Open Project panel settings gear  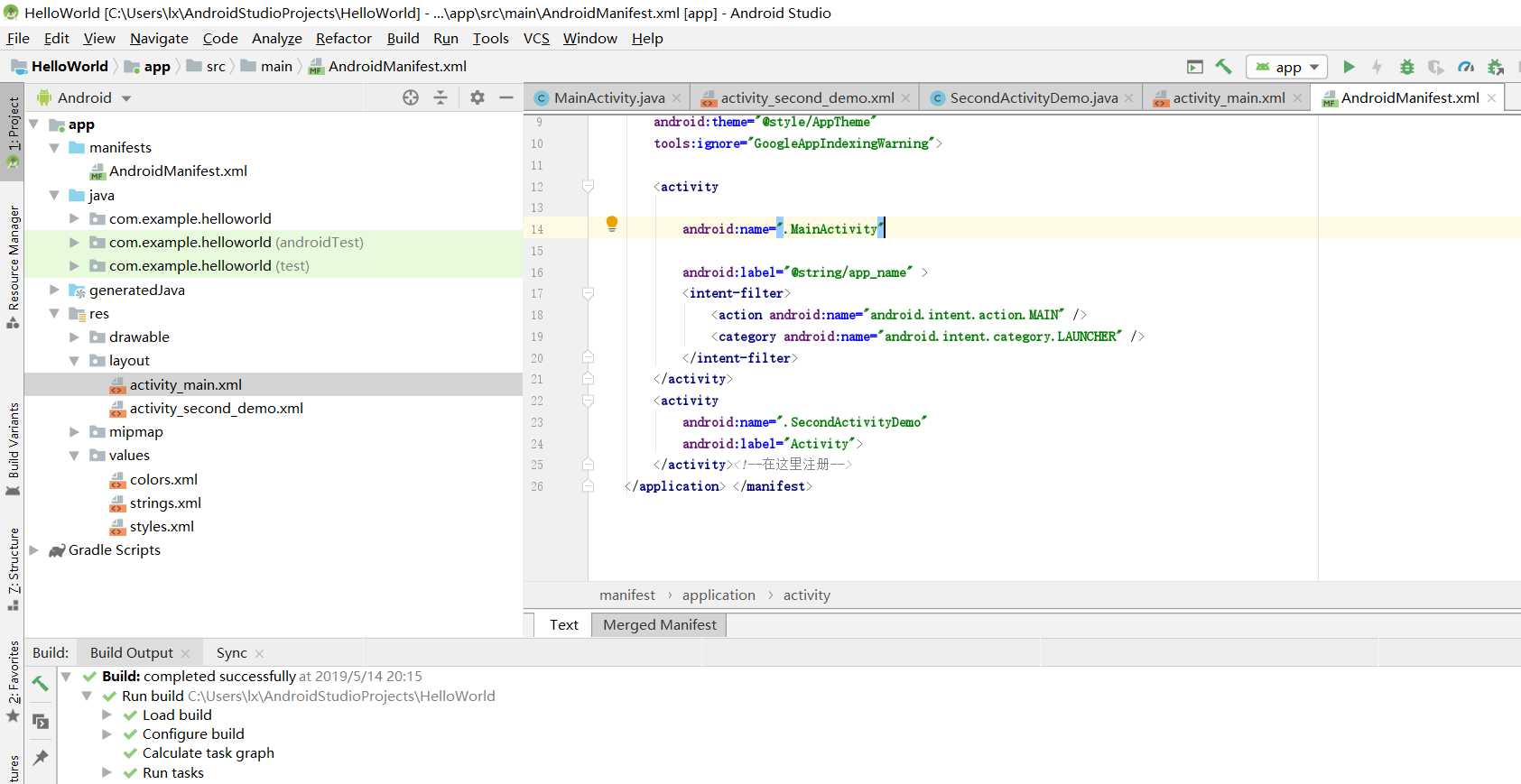(x=478, y=97)
